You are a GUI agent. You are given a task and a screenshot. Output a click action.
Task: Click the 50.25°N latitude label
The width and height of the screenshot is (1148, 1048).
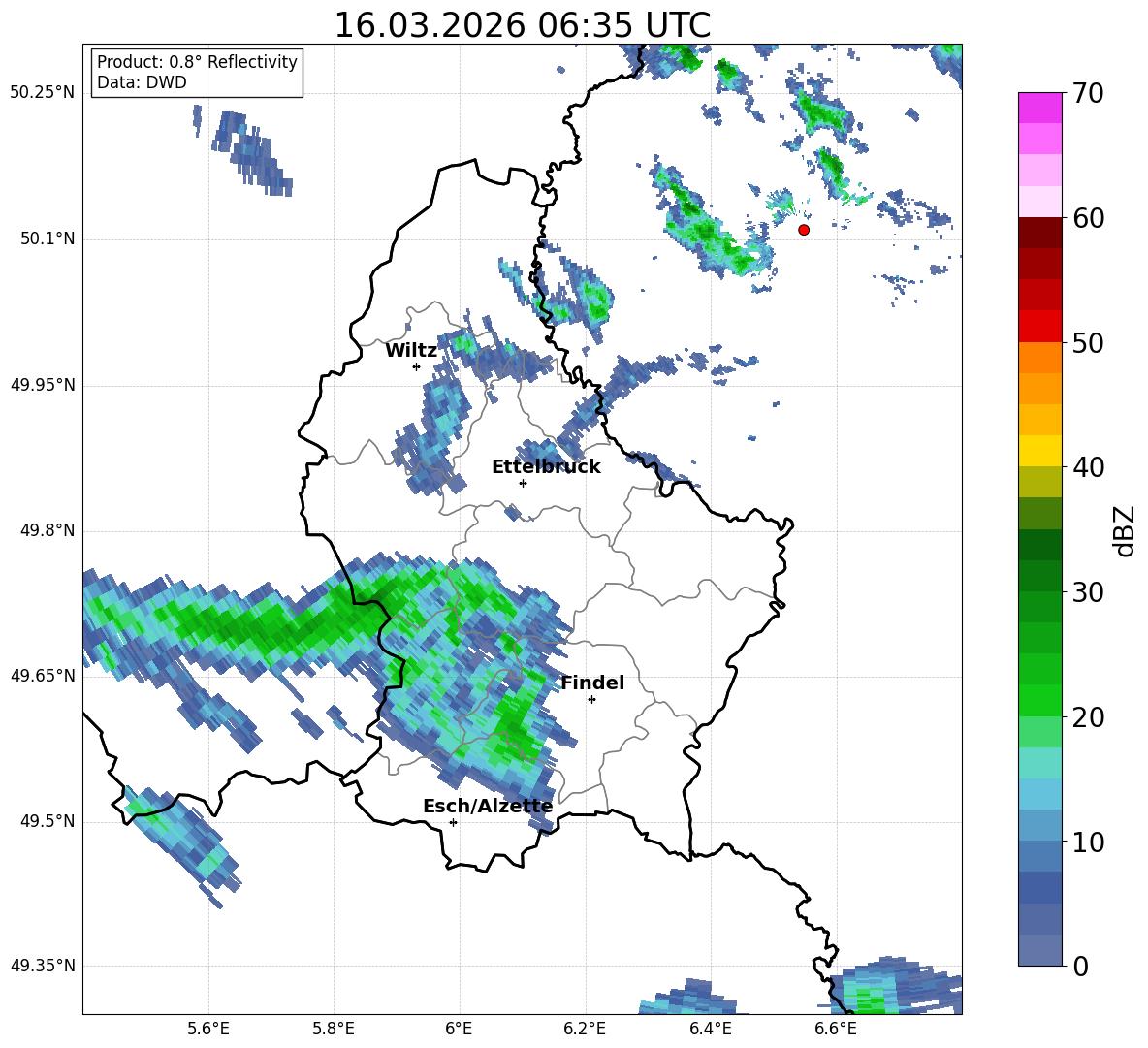tap(42, 93)
